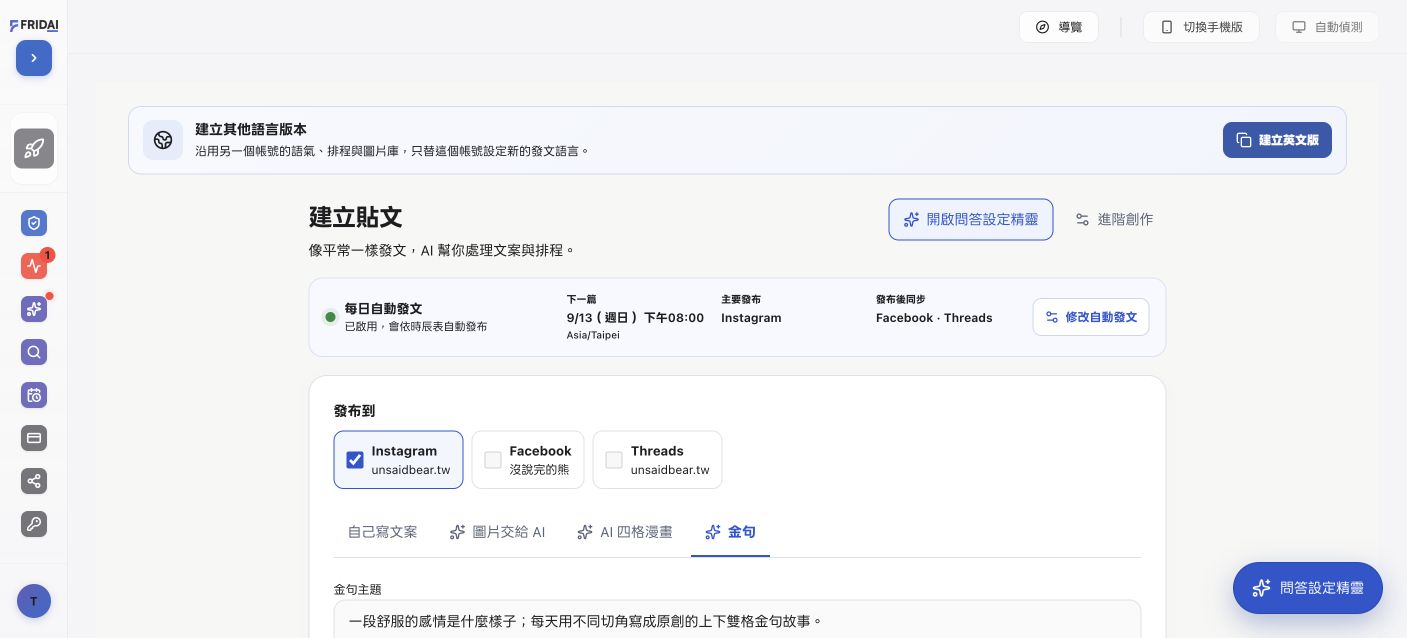Screen dimensions: 1407x638
Task: Open floating 問答設定精靈 button
Action: [x=1308, y=588]
